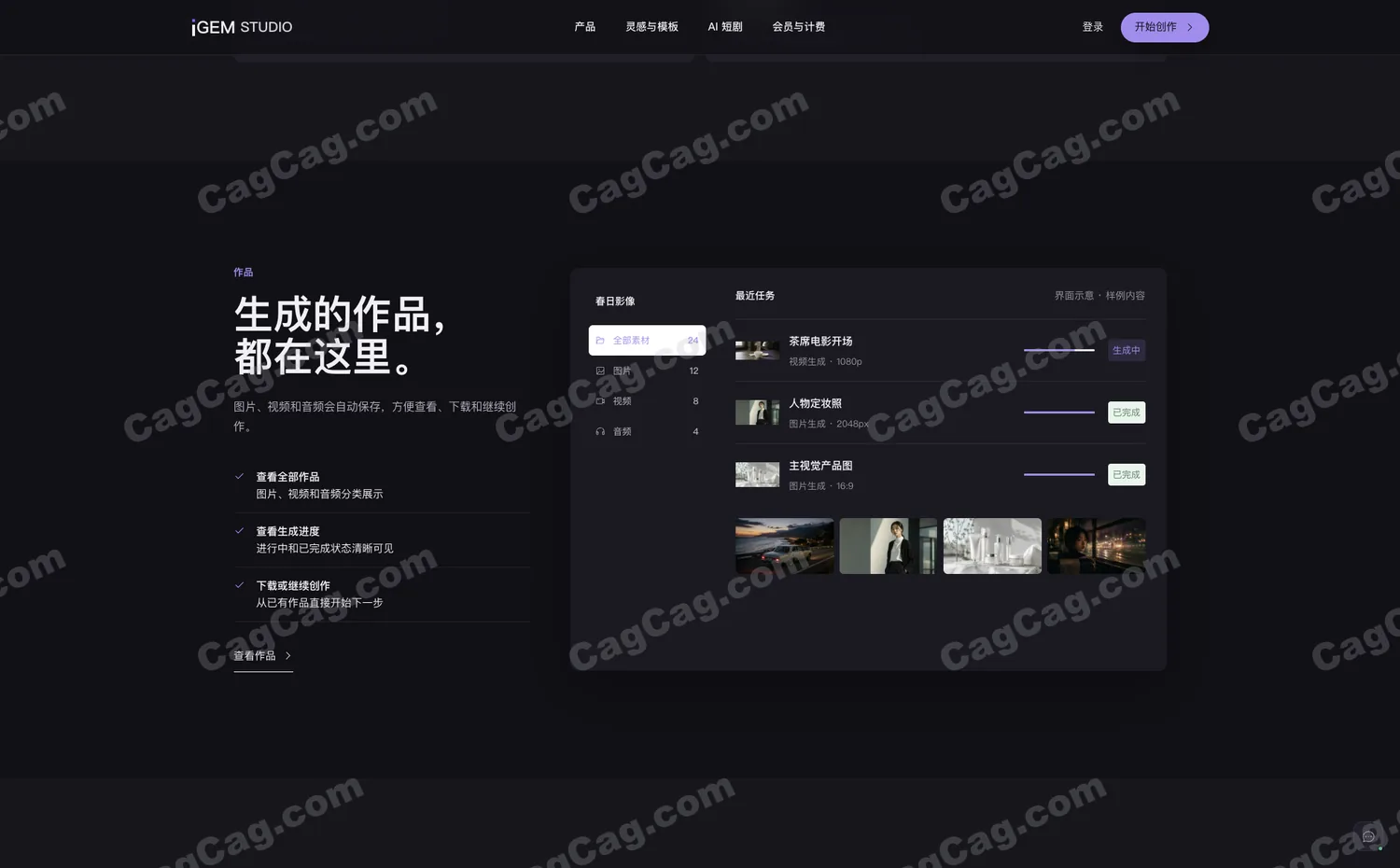Click the iGEM STUDIO logo
The image size is (1400, 868).
[242, 27]
